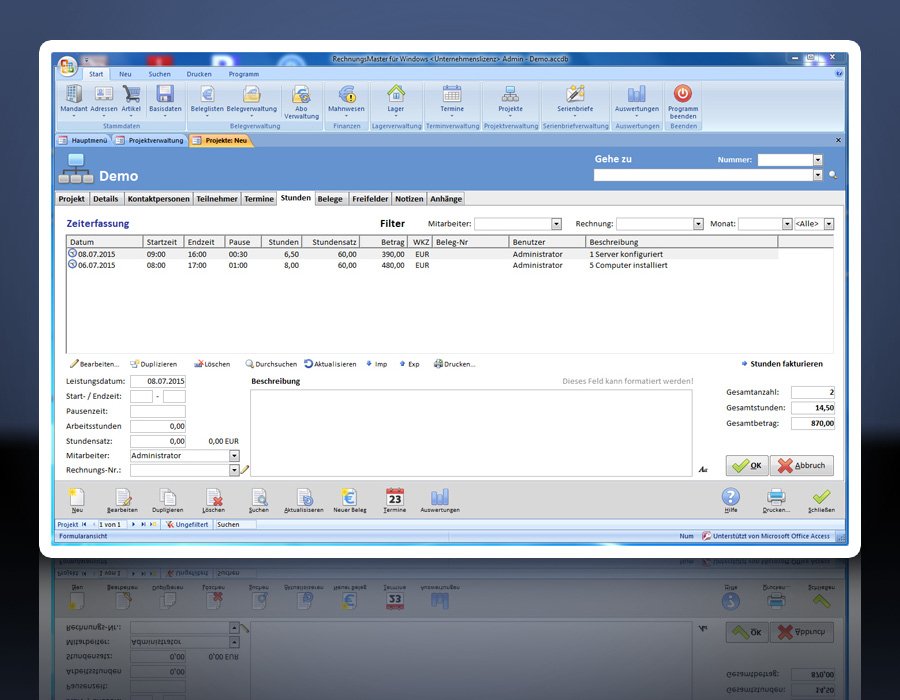Image resolution: width=900 pixels, height=700 pixels.
Task: Click the Pausenzeit input field
Action: click(157, 411)
